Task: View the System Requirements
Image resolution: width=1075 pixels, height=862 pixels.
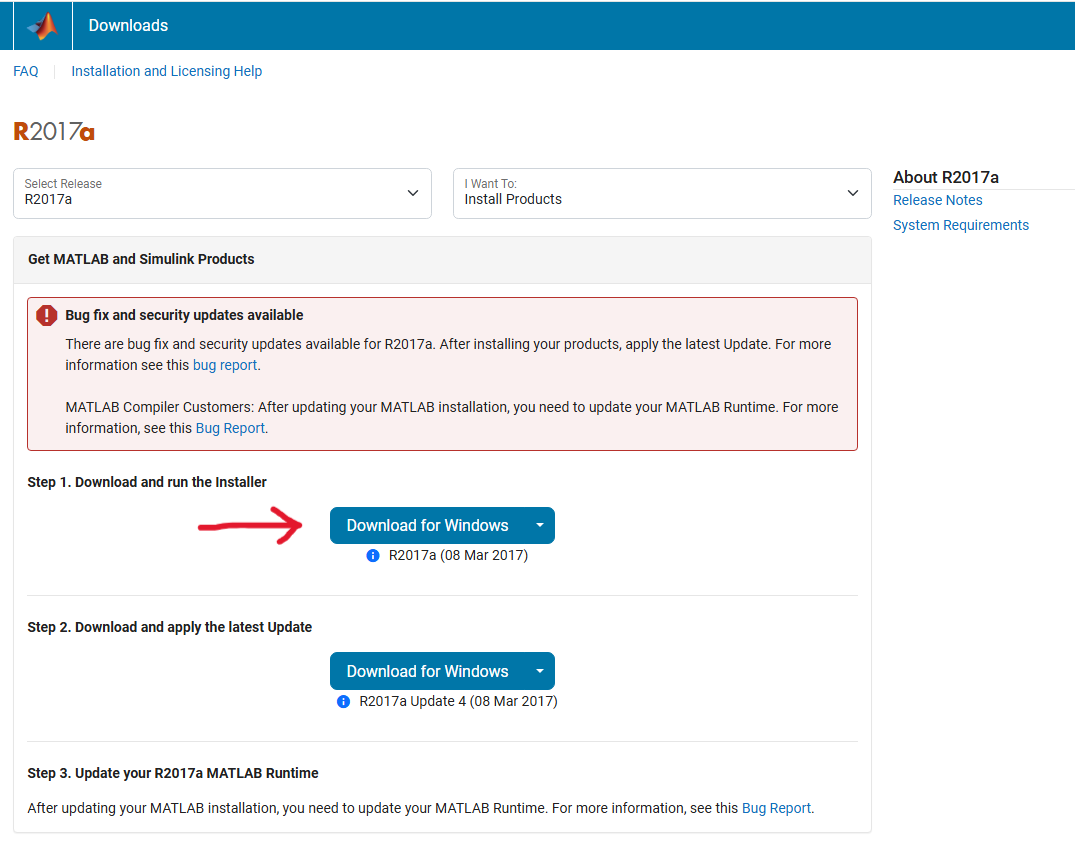Action: [x=960, y=225]
